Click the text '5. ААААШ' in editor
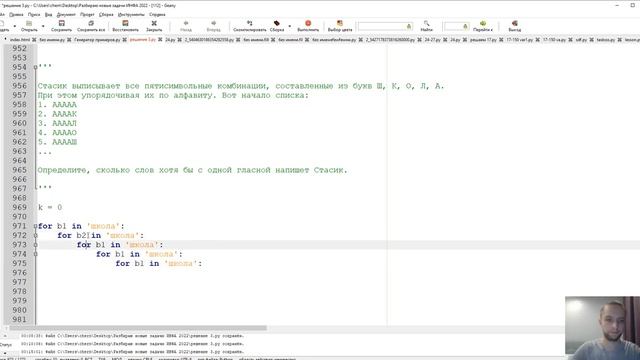This screenshot has width=640, height=360. (57, 142)
